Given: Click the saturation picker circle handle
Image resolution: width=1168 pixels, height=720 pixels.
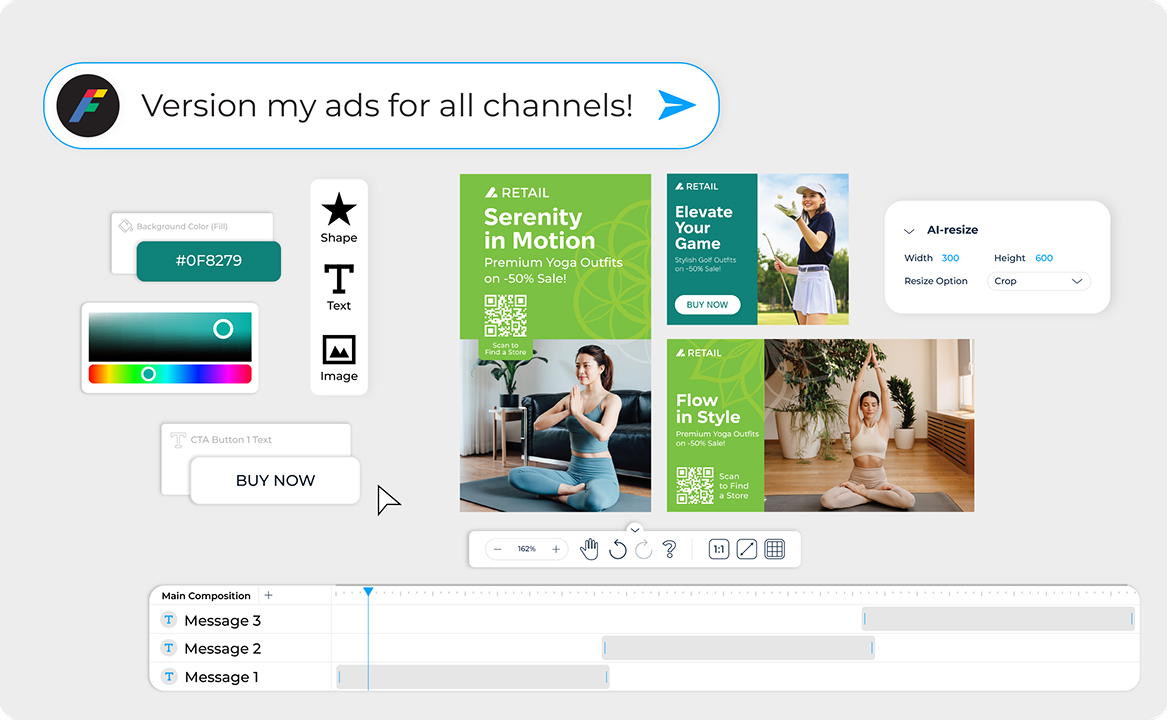Looking at the screenshot, I should coord(223,328).
